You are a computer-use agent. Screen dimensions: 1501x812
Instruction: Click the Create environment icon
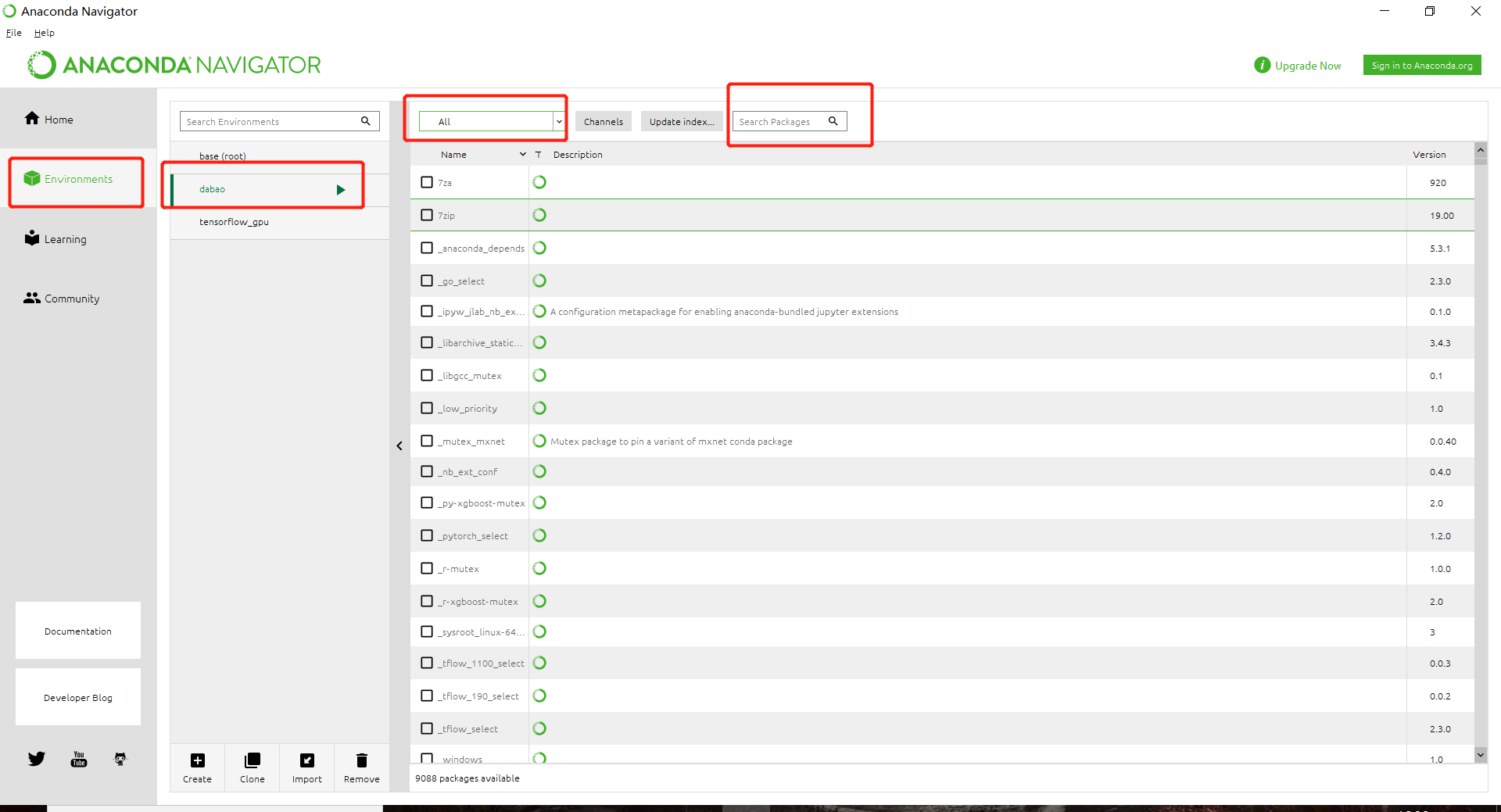198,760
